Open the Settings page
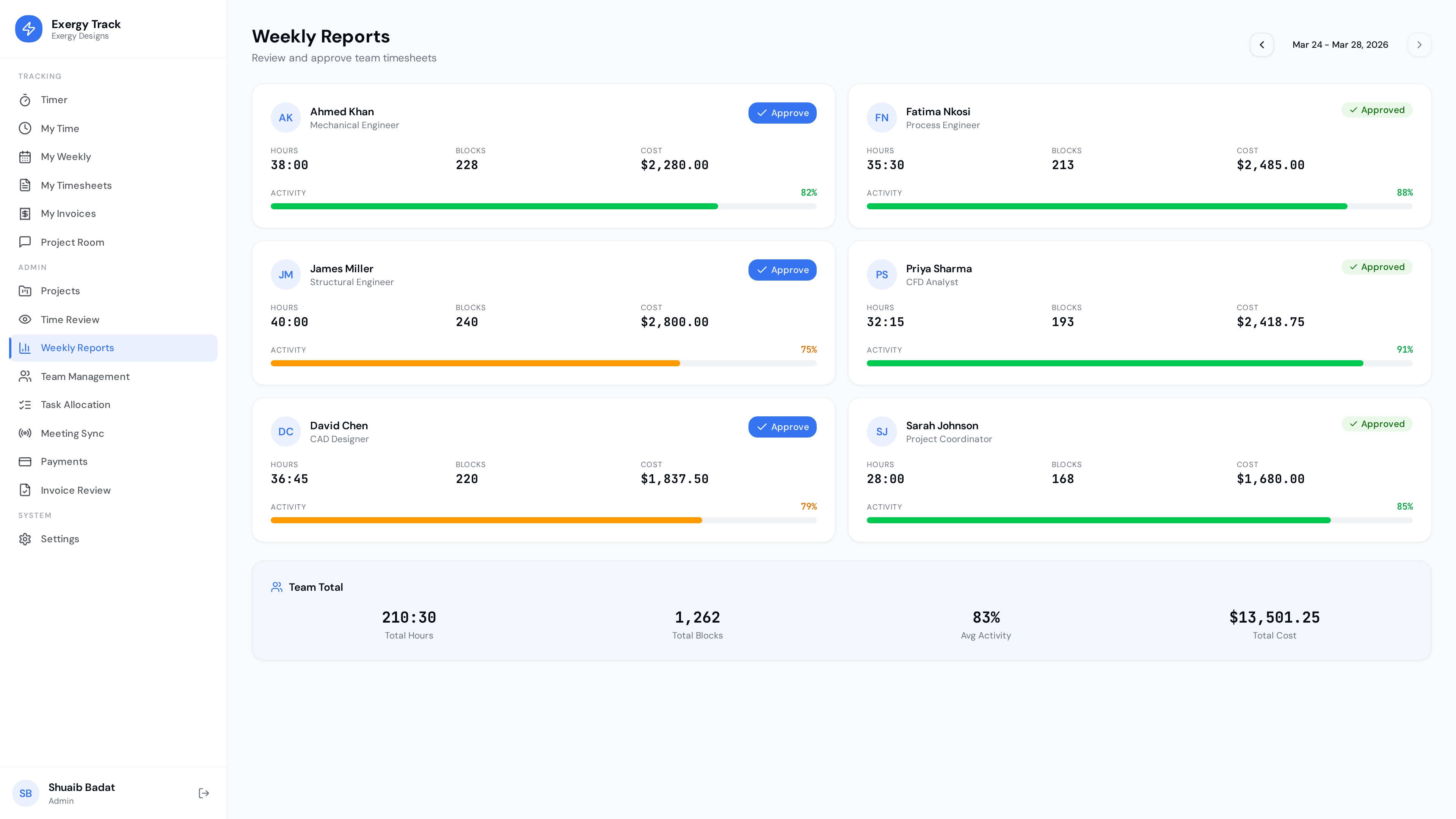Image resolution: width=1456 pixels, height=819 pixels. tap(60, 539)
